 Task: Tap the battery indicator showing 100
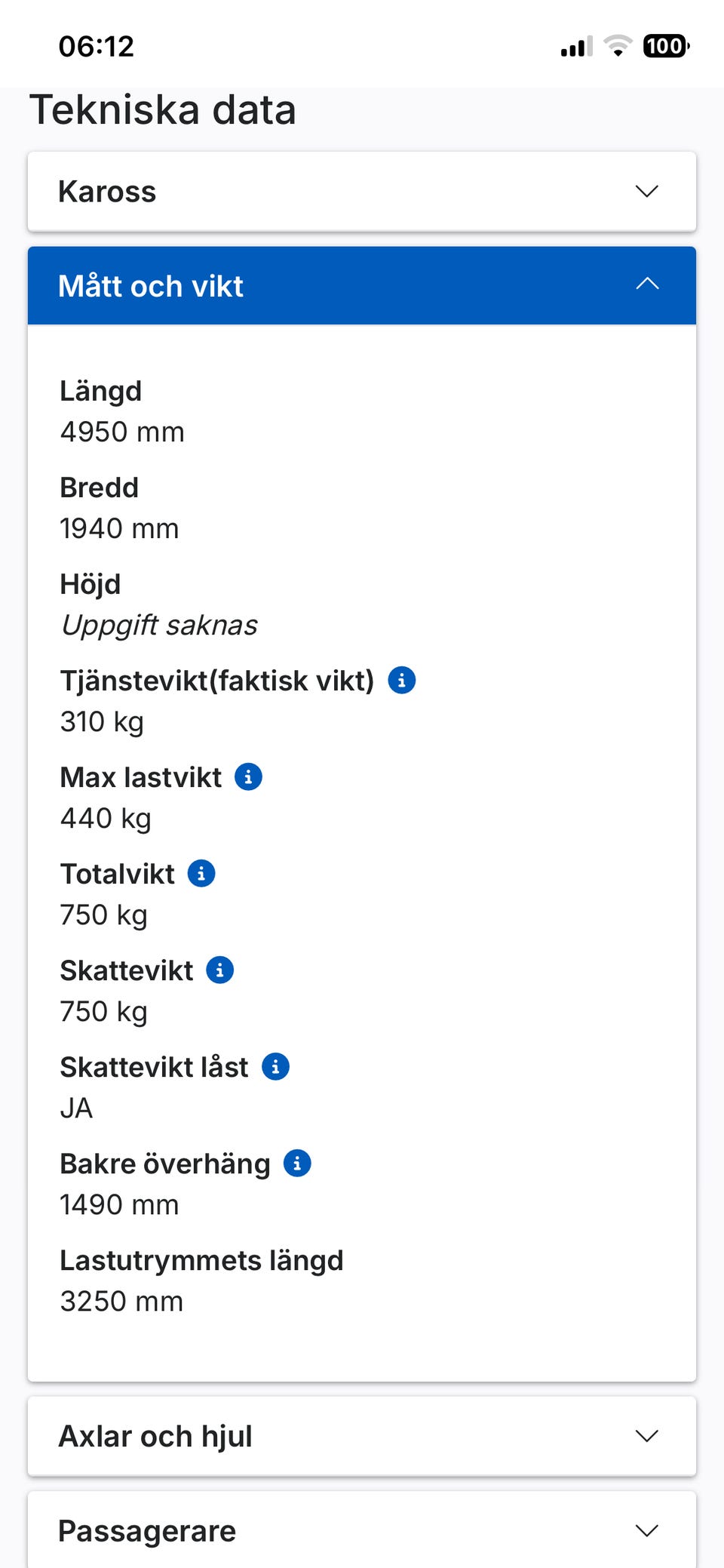pos(665,46)
